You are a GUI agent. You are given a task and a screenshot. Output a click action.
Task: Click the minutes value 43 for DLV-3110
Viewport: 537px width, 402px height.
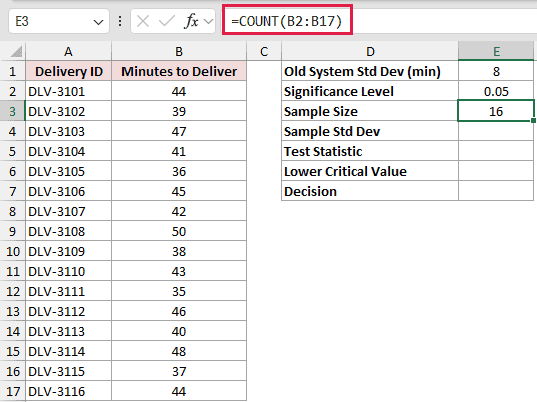point(179,271)
